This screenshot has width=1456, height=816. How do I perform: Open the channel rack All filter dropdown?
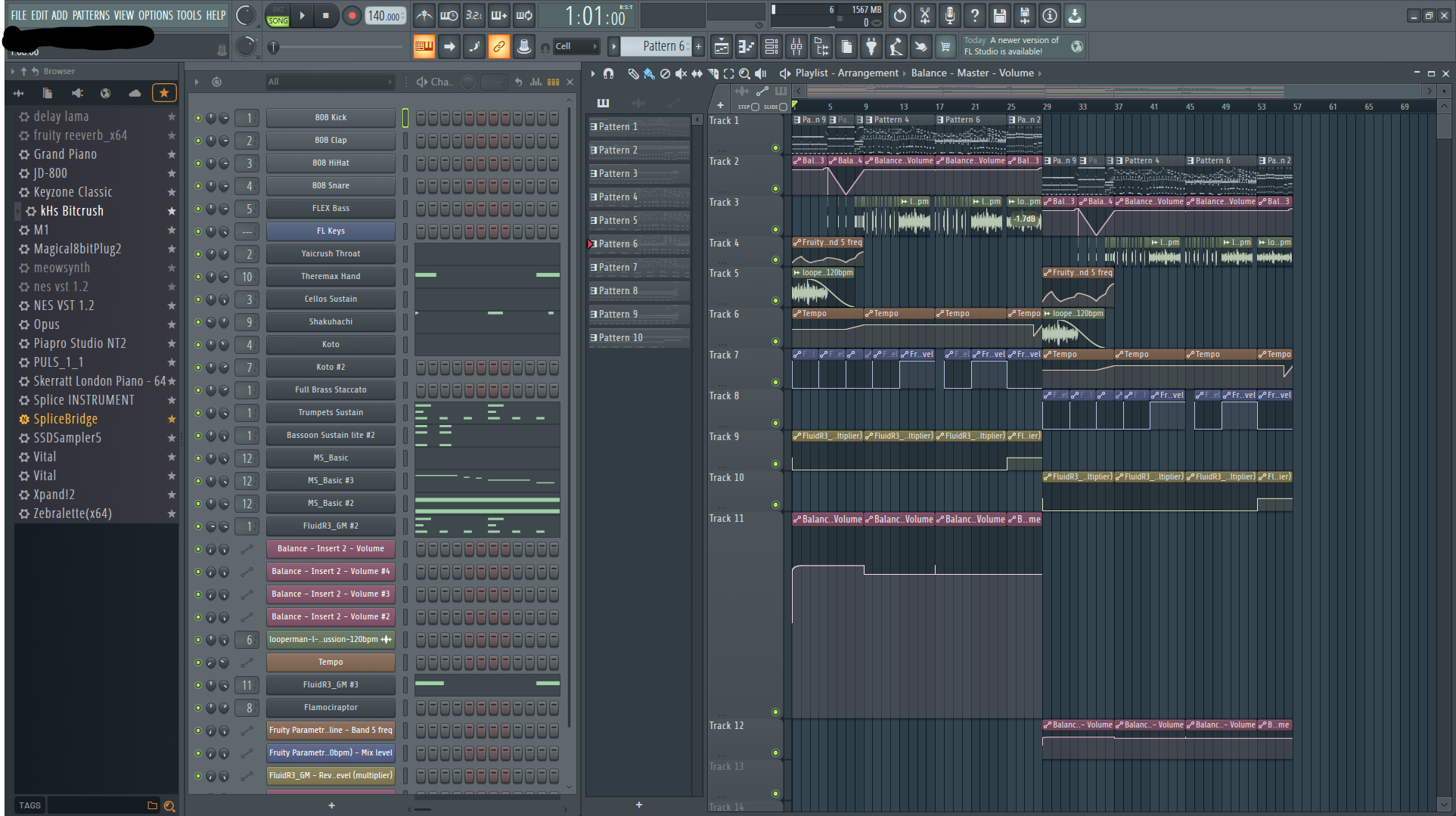pos(330,82)
